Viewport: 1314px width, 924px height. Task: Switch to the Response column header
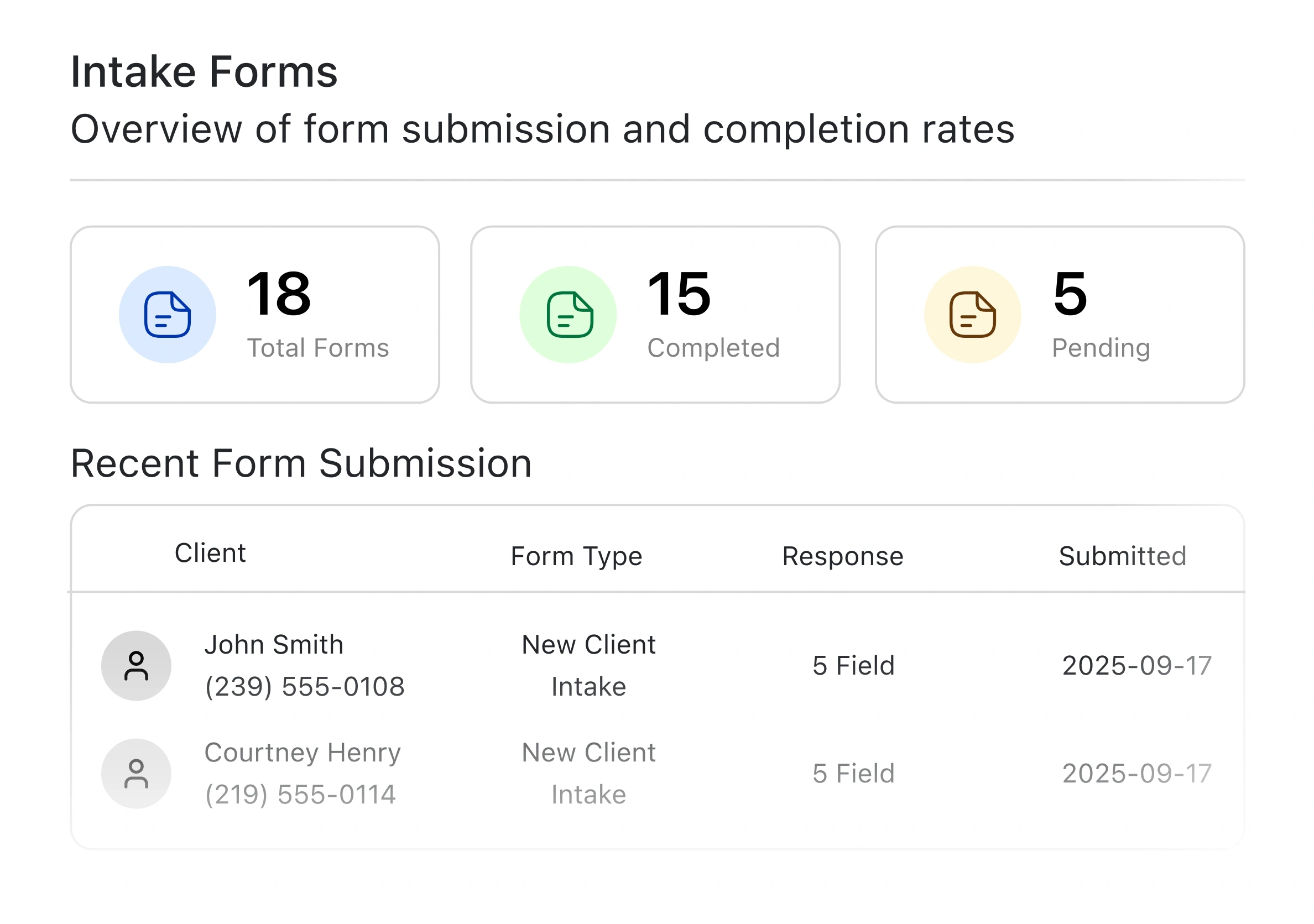(x=842, y=555)
